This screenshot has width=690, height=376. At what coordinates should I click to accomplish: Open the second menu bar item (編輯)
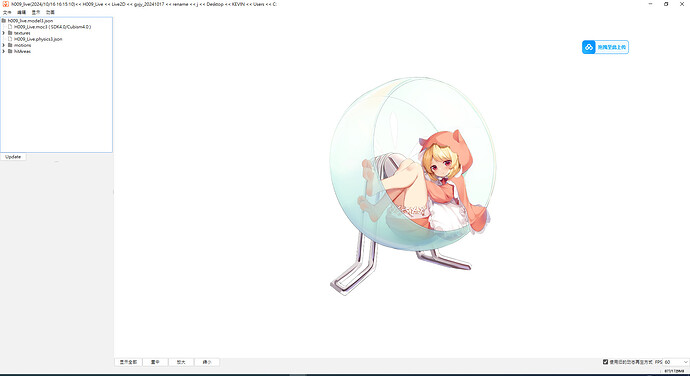[22, 12]
